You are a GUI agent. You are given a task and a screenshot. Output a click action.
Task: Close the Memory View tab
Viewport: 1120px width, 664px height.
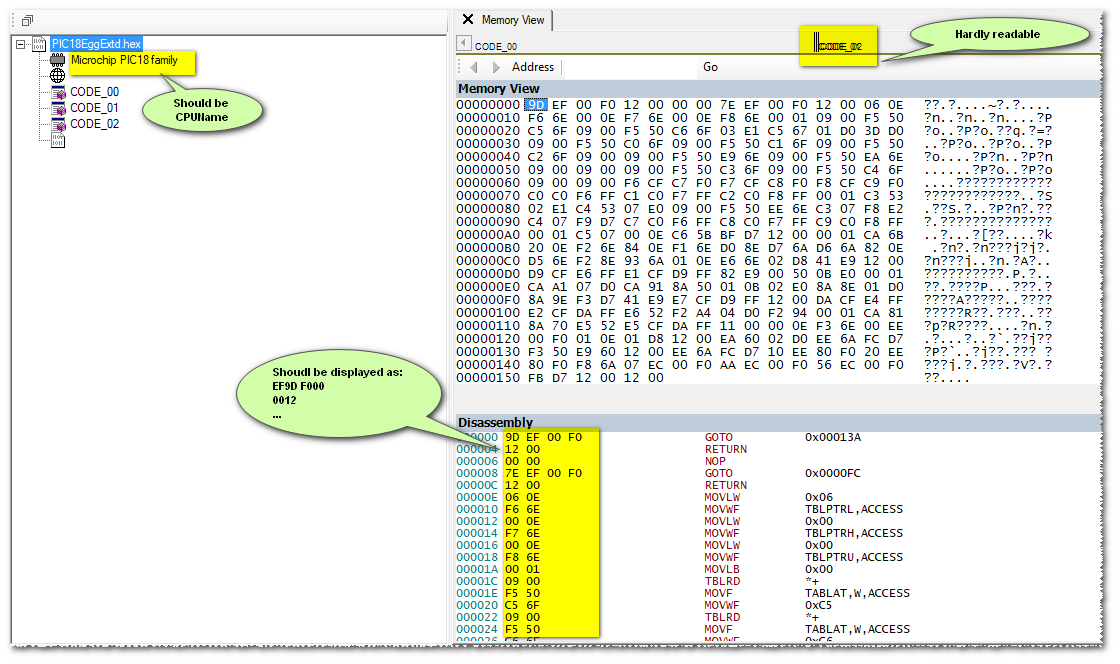coord(468,20)
